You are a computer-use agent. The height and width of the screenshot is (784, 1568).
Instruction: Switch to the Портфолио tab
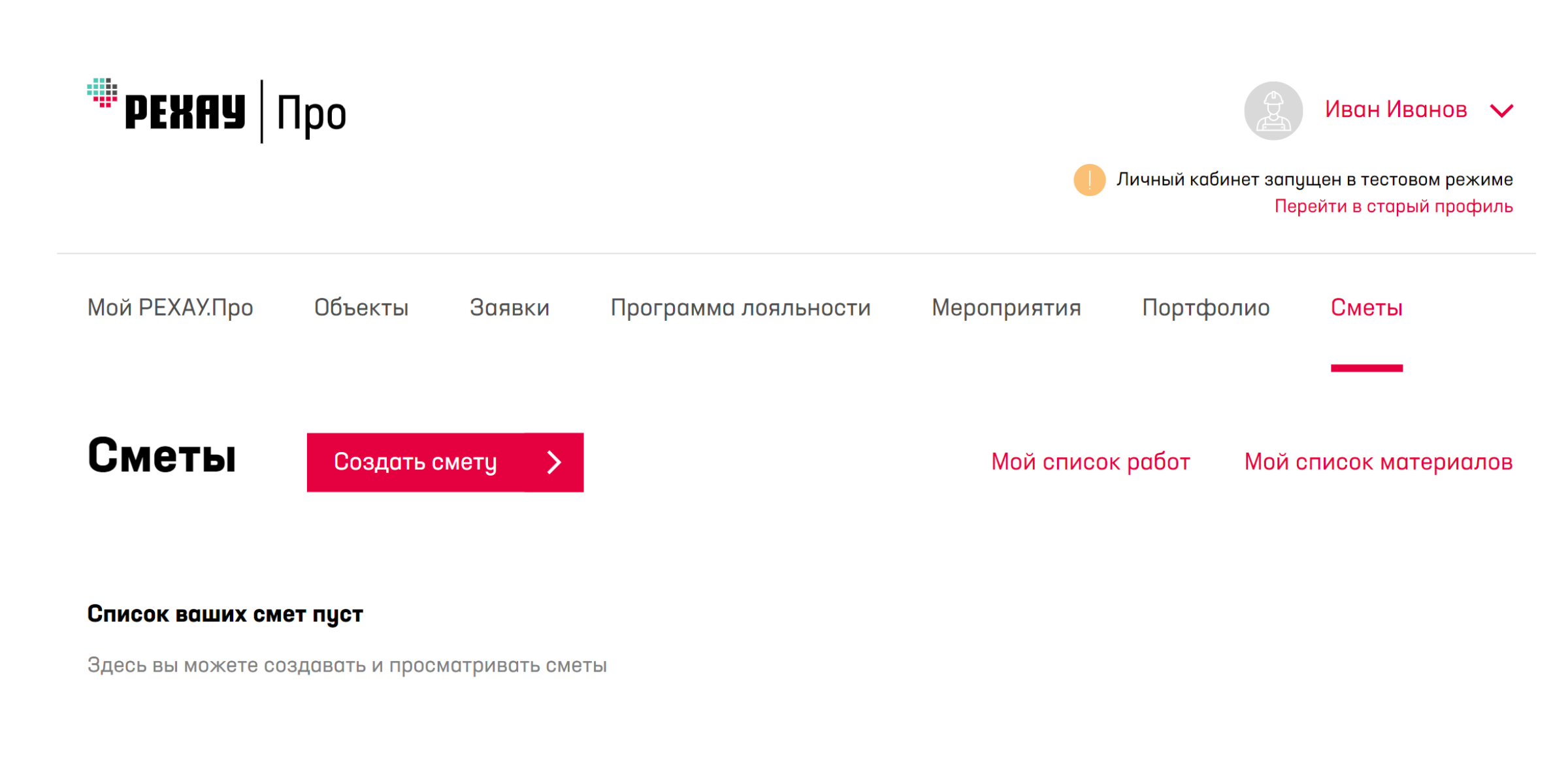1205,308
